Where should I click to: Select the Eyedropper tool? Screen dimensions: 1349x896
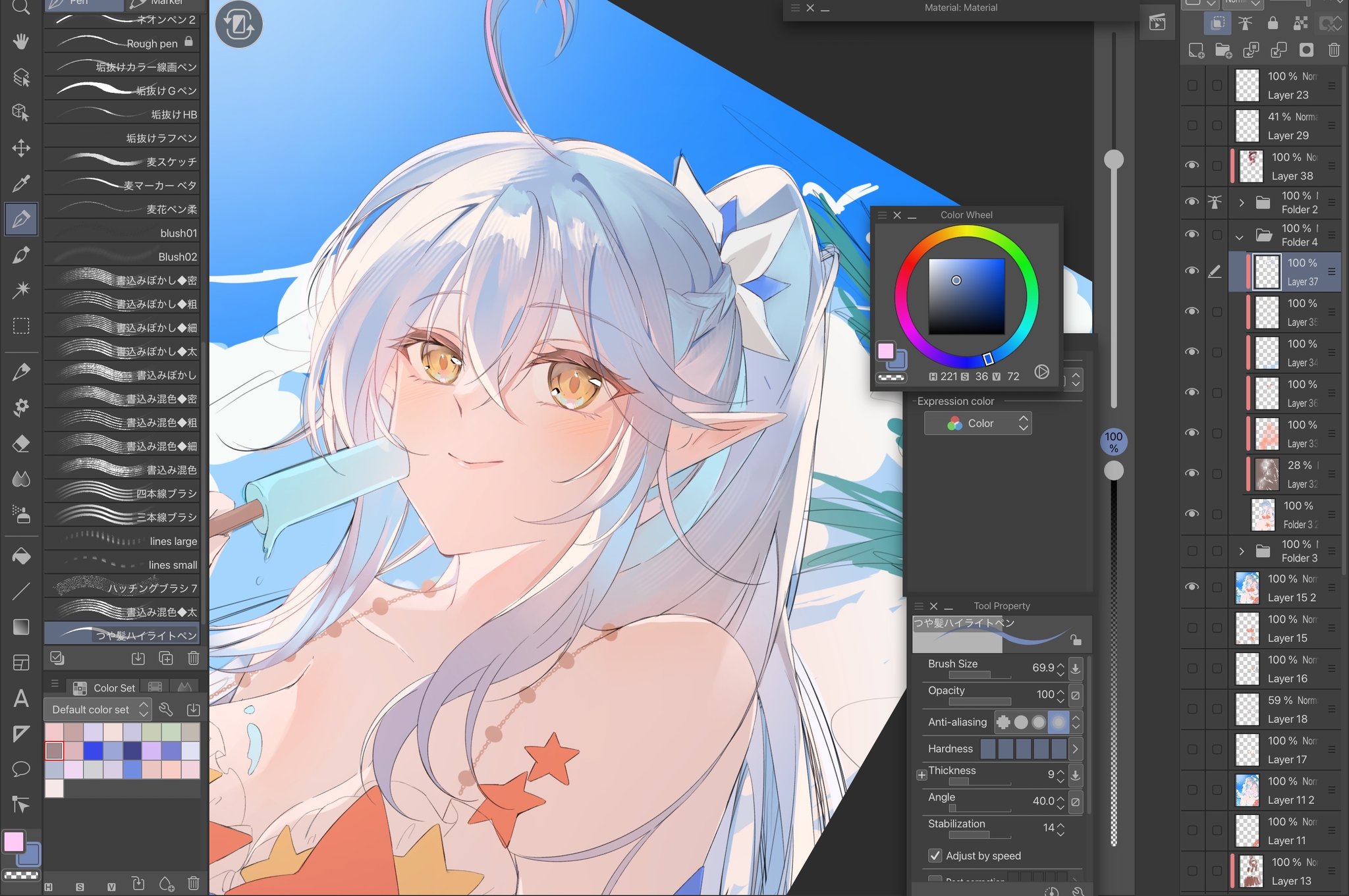point(21,183)
